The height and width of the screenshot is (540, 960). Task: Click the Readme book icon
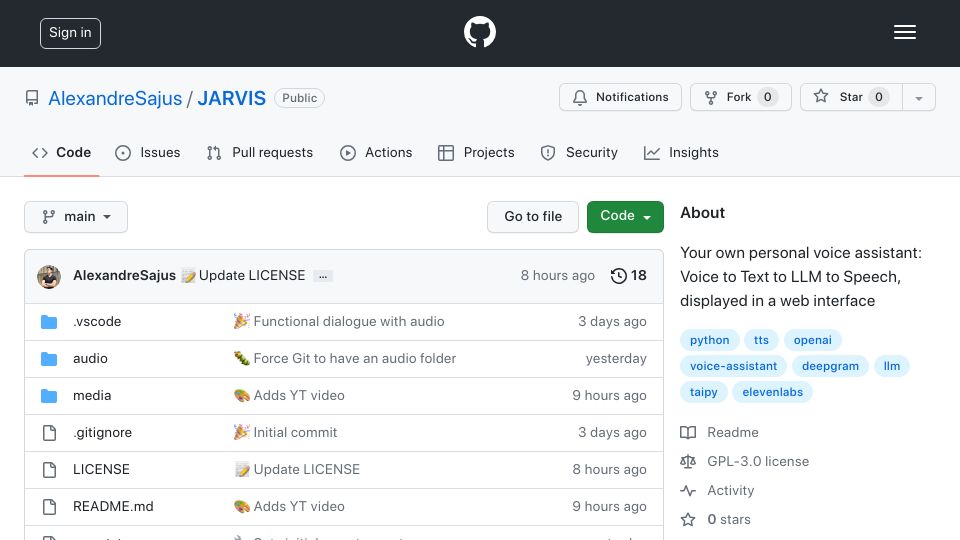pos(688,433)
